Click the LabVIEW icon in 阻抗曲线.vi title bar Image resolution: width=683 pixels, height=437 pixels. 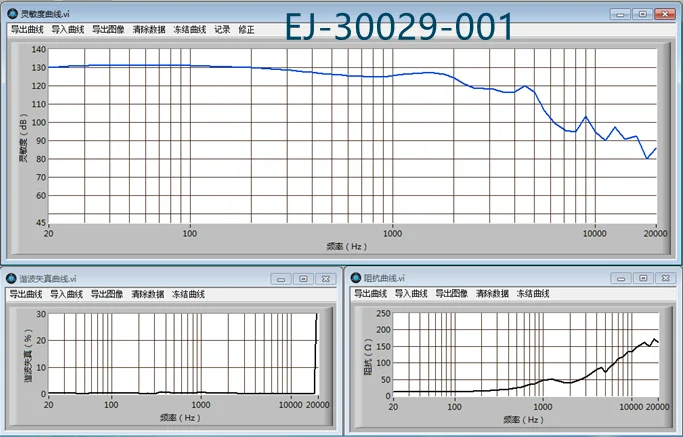[356, 278]
